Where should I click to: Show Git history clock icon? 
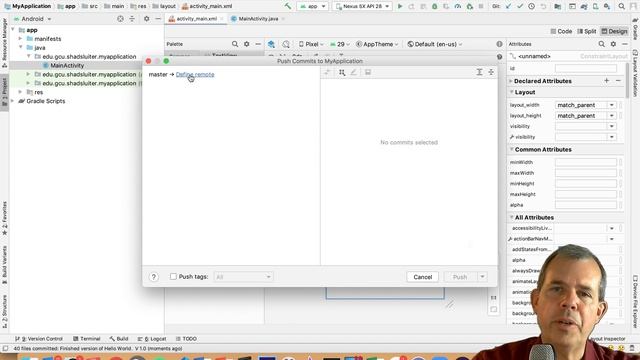tap(531, 6)
